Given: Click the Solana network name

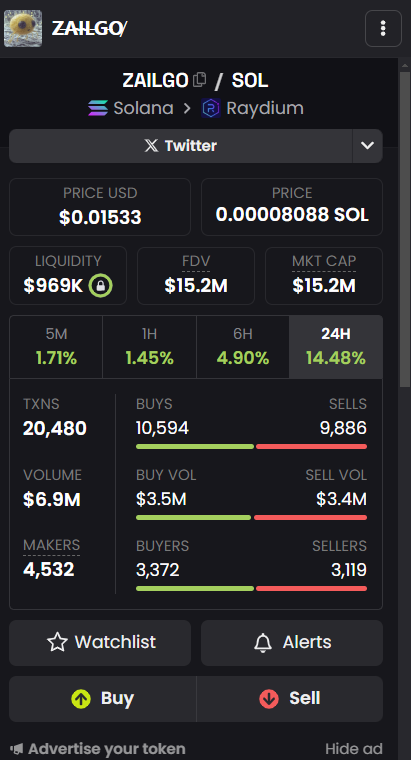Looking at the screenshot, I should [x=143, y=108].
